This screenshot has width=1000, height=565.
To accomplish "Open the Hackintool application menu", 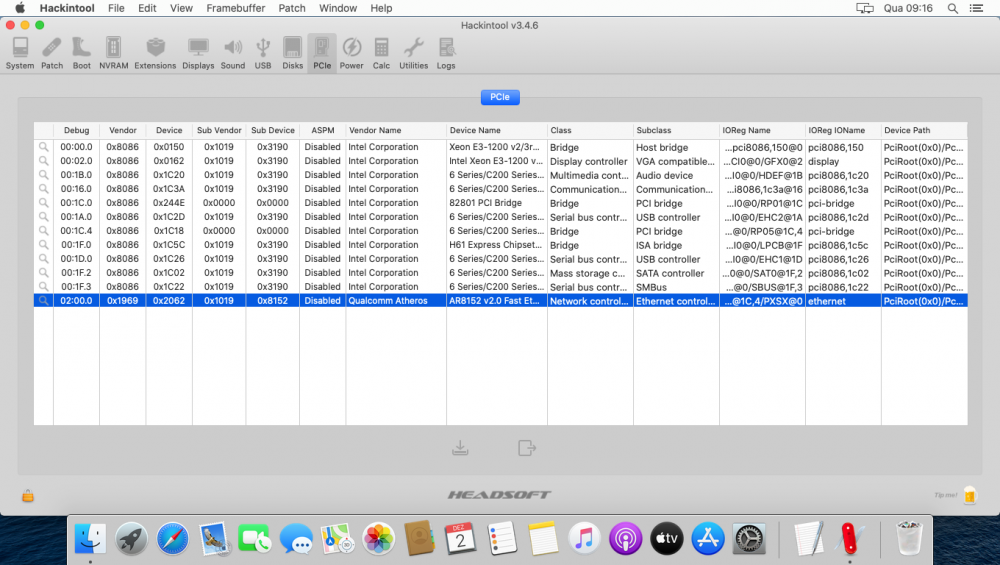I will coord(67,8).
